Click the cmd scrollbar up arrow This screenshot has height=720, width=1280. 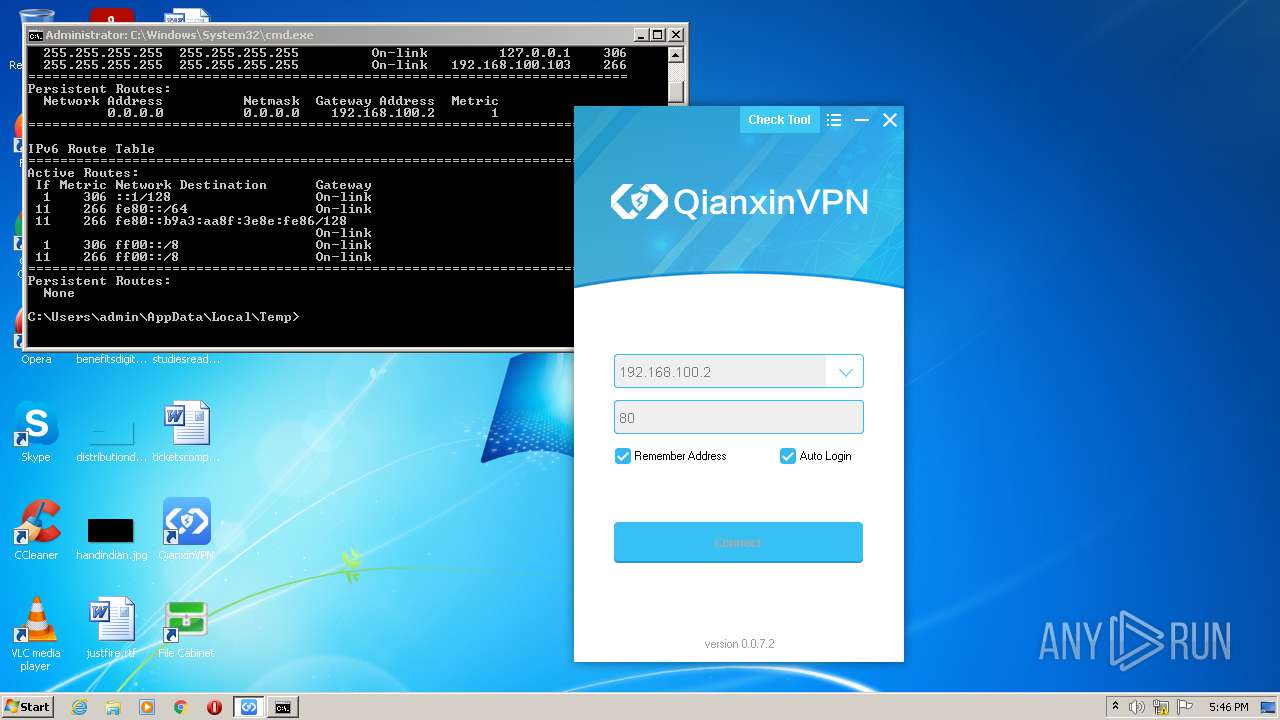click(676, 55)
